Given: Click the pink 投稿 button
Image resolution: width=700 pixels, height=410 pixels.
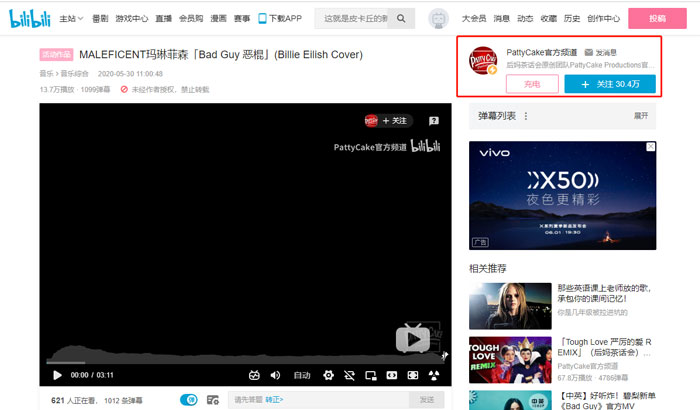Looking at the screenshot, I should point(657,18).
